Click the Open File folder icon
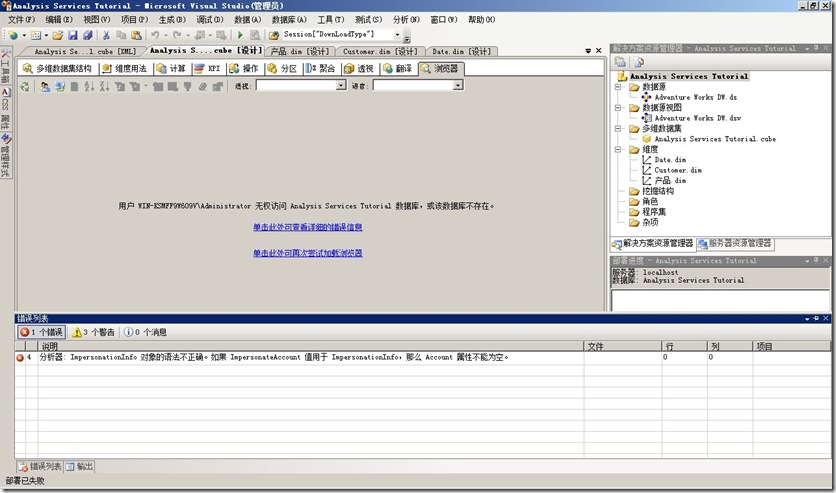Image resolution: width=836 pixels, height=493 pixels. click(x=58, y=35)
